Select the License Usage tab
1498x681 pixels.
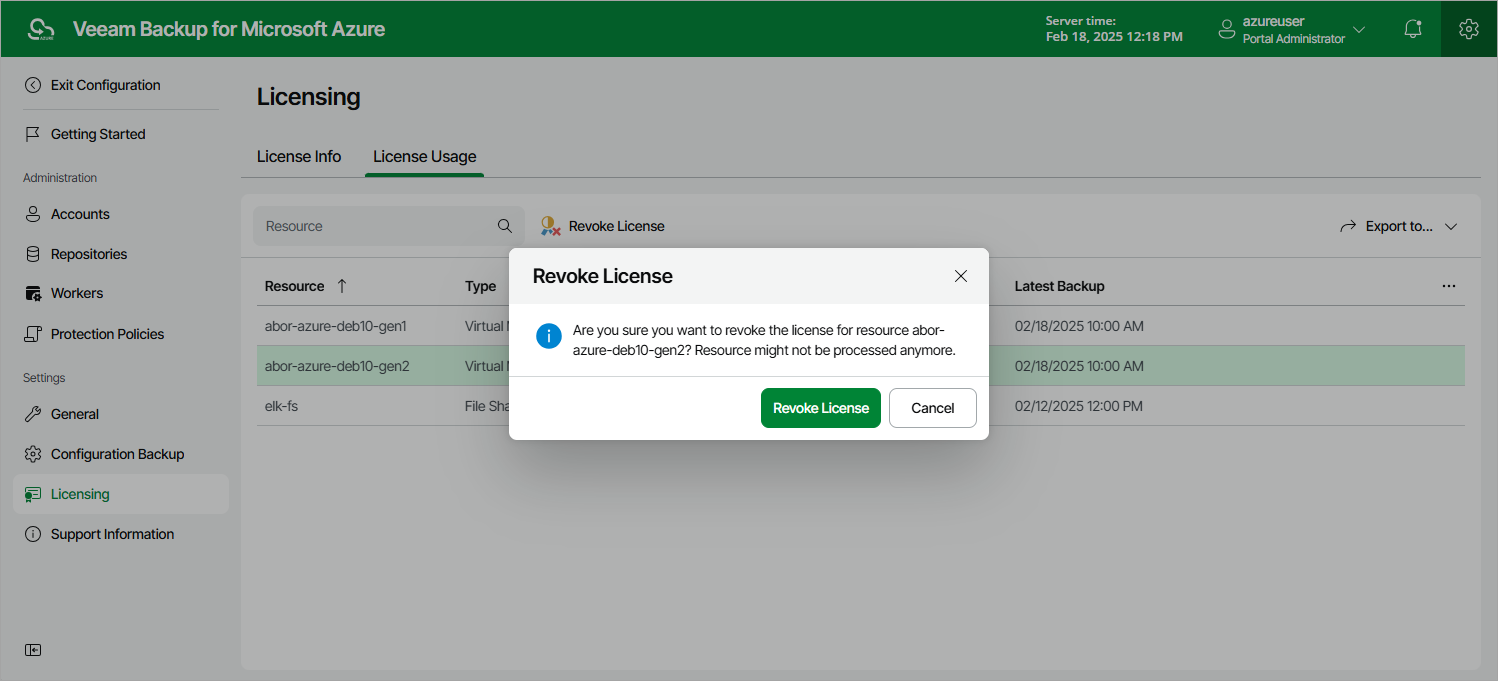(424, 156)
